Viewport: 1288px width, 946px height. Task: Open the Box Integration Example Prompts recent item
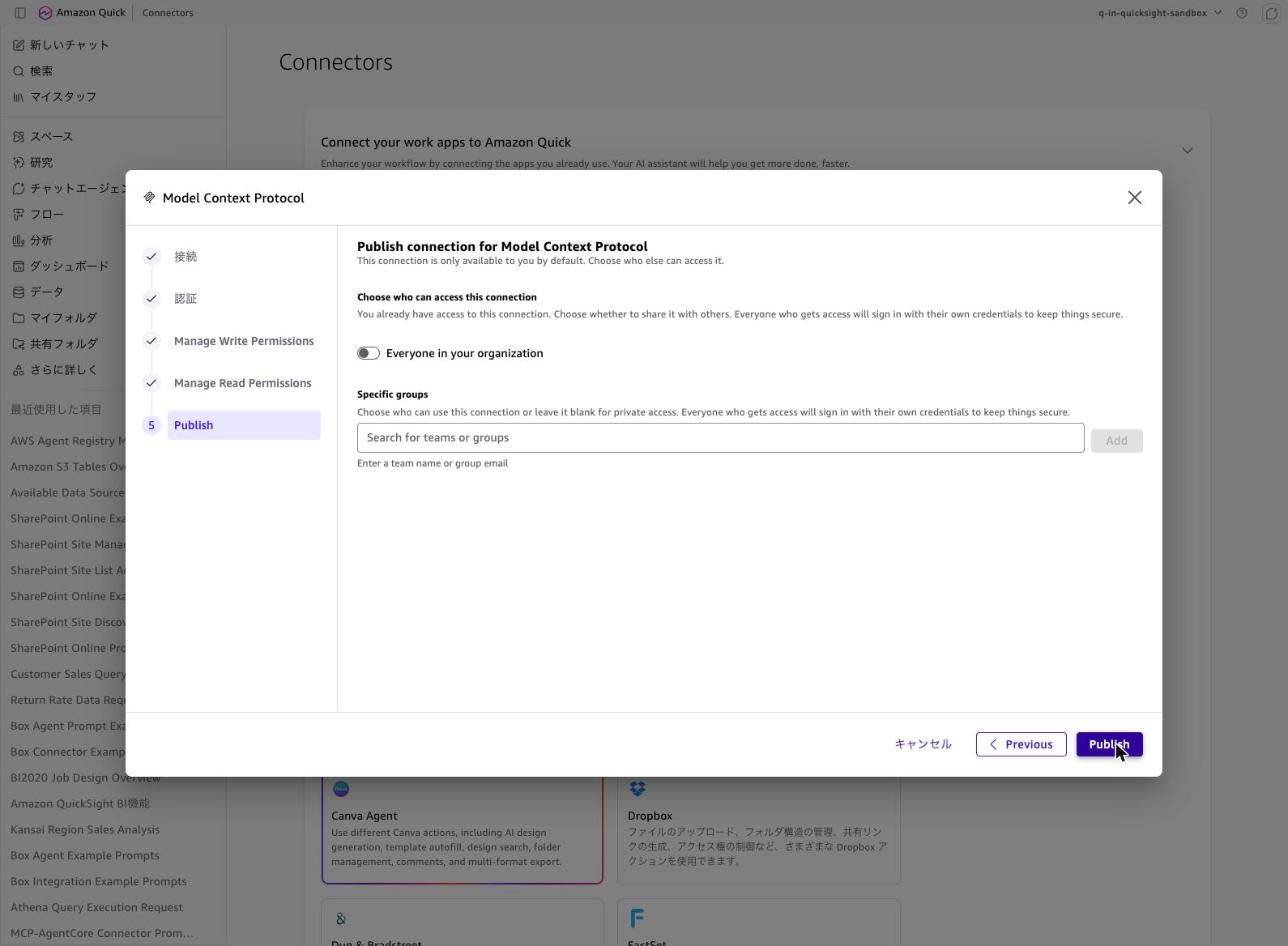(x=98, y=882)
